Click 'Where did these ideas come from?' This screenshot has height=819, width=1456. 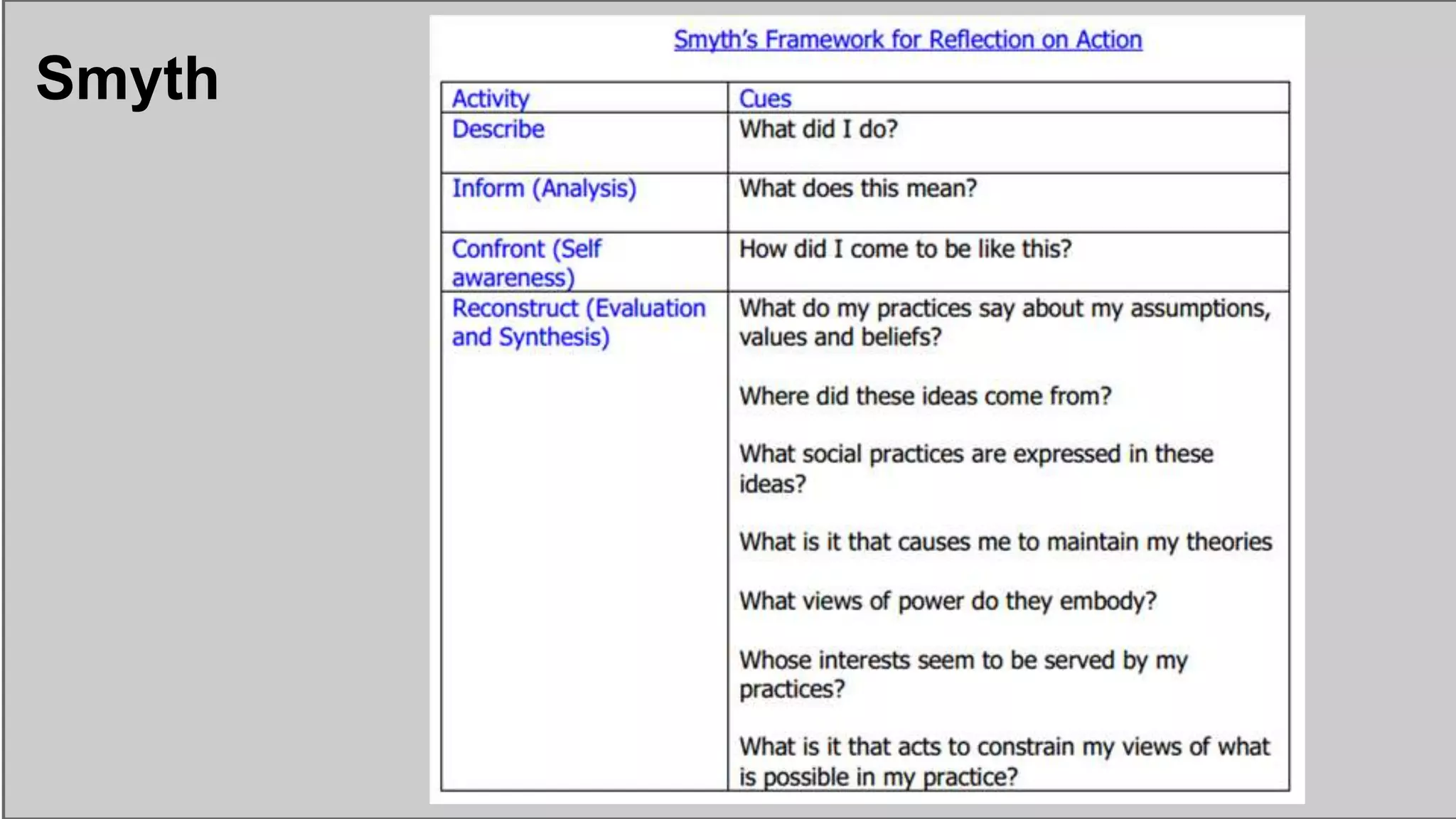click(925, 396)
